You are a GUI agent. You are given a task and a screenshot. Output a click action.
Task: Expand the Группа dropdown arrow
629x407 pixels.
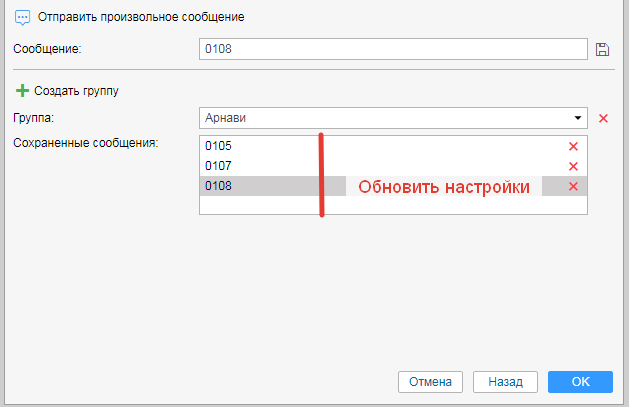pos(577,118)
